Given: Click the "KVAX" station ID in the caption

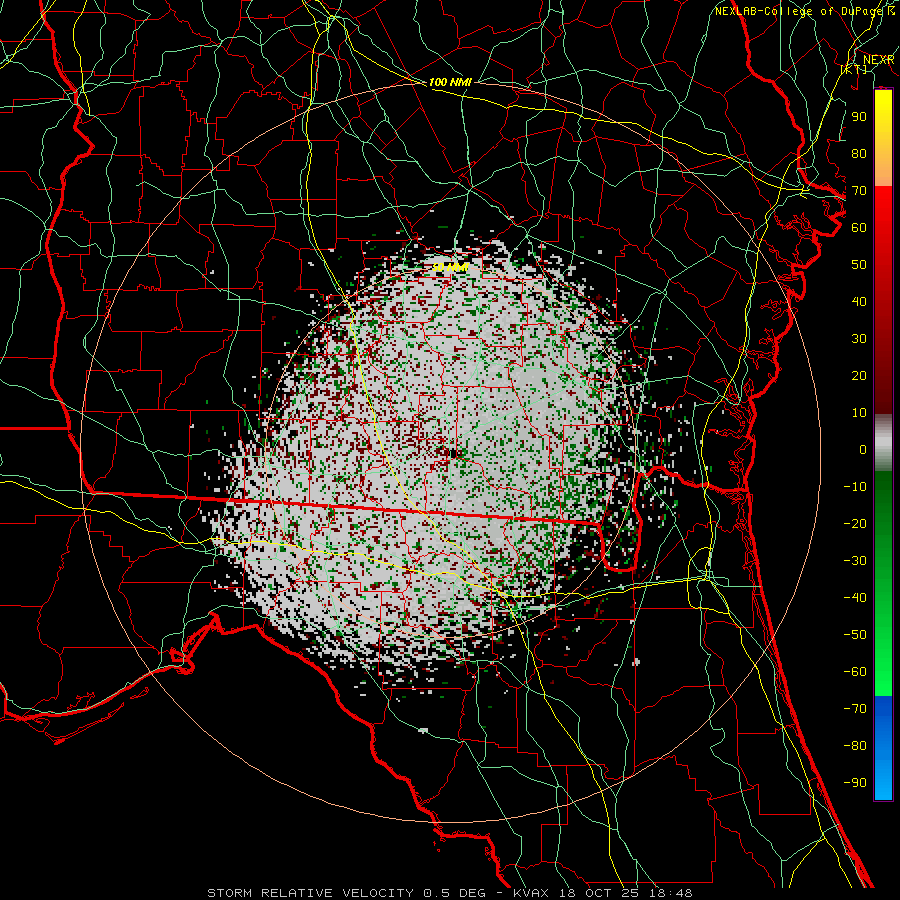Looking at the screenshot, I should pyautogui.click(x=531, y=893).
